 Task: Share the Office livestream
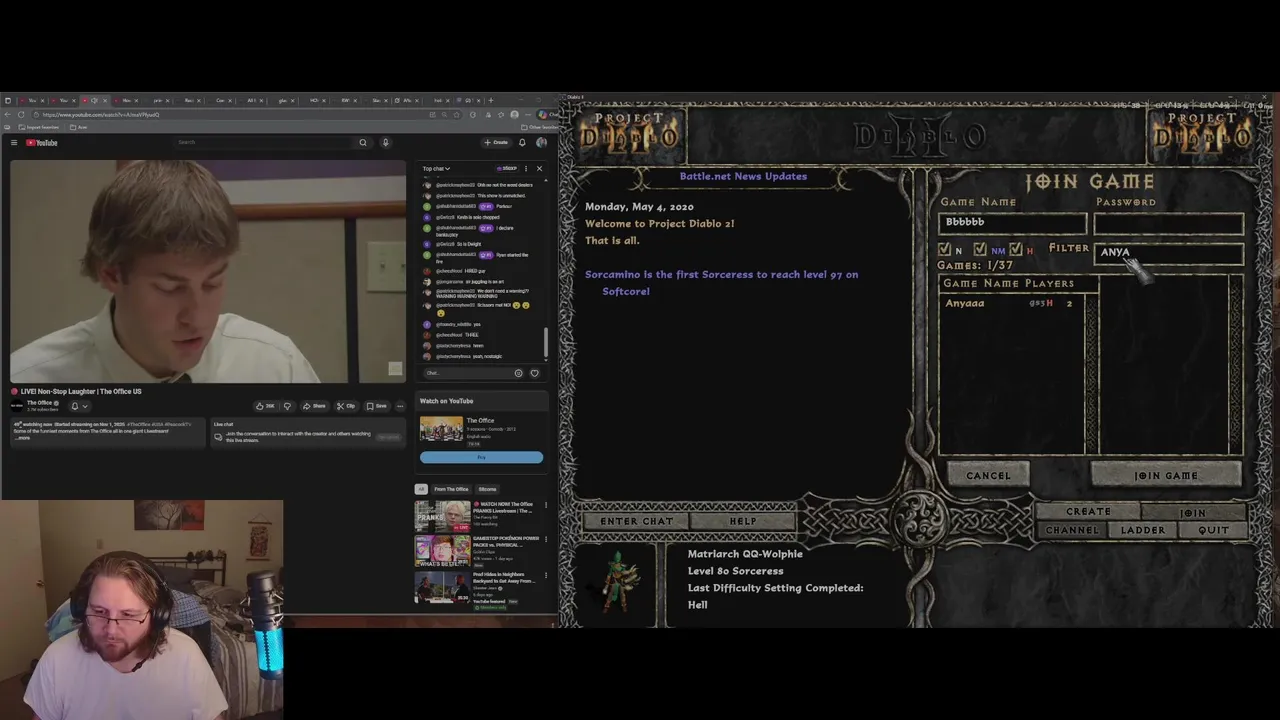316,406
